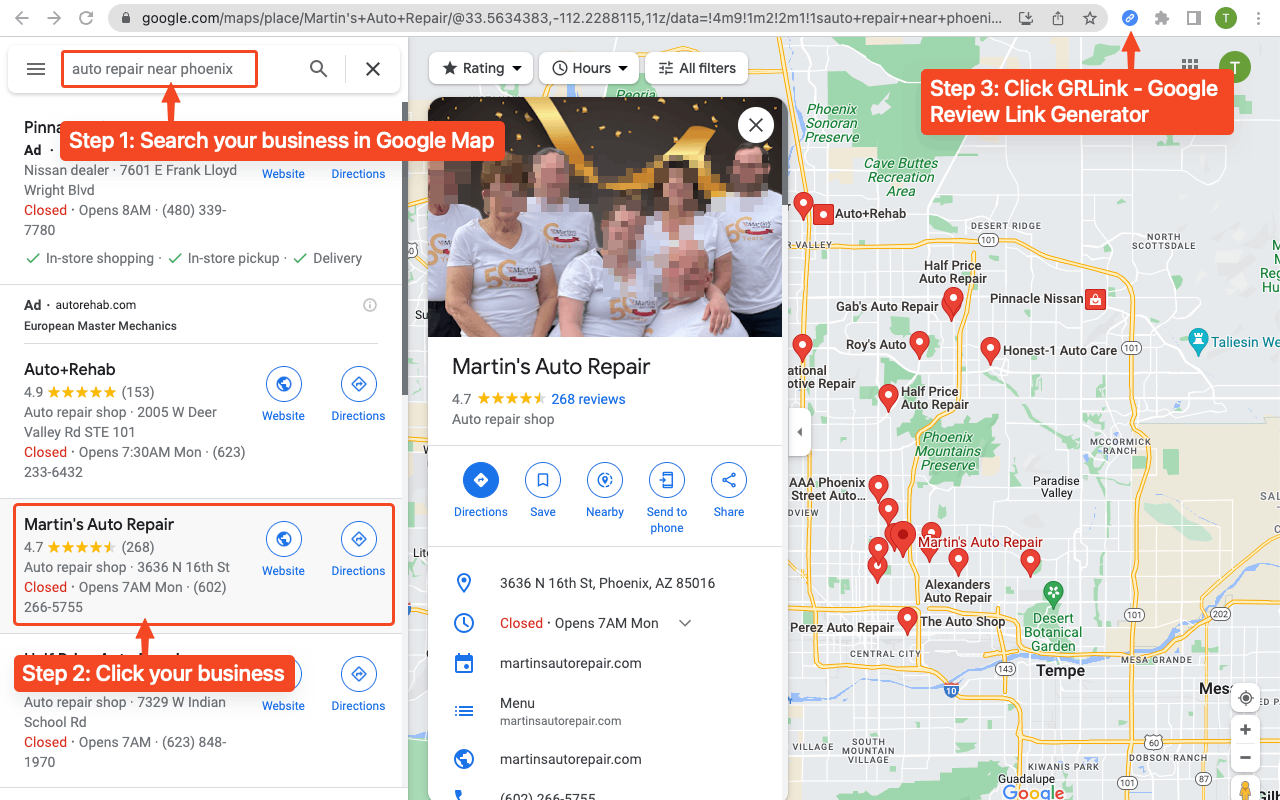Get Directions to Auto+Rehab listing
The height and width of the screenshot is (800, 1280).
359,384
